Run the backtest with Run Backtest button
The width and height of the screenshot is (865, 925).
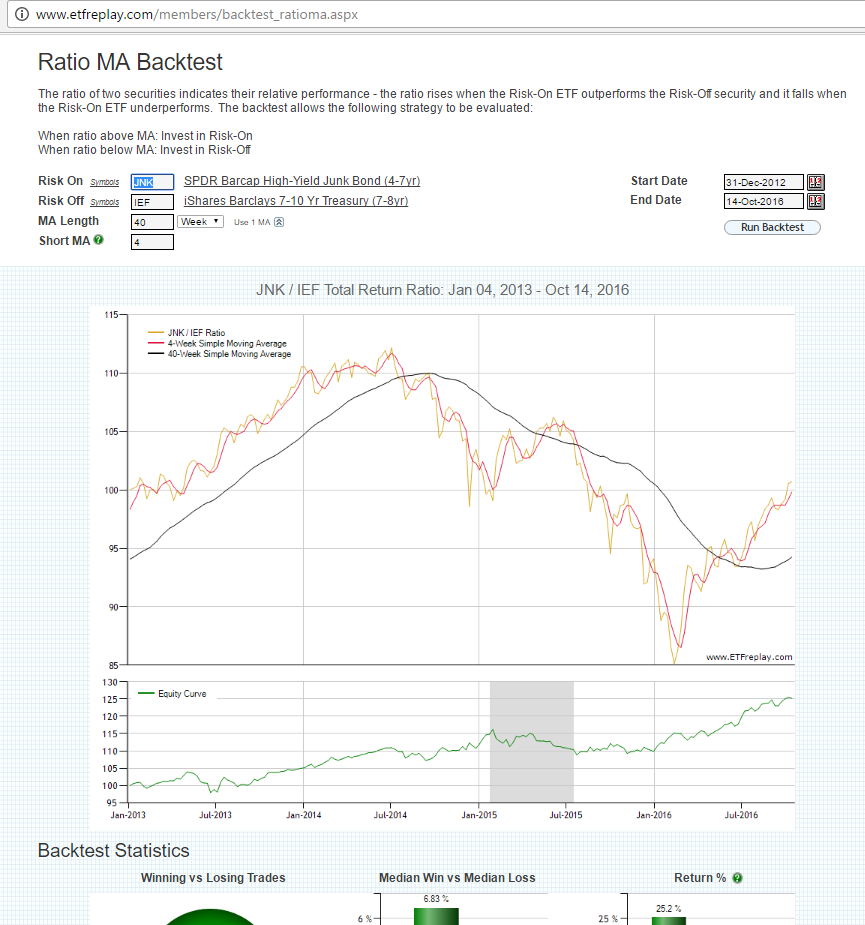tap(772, 227)
